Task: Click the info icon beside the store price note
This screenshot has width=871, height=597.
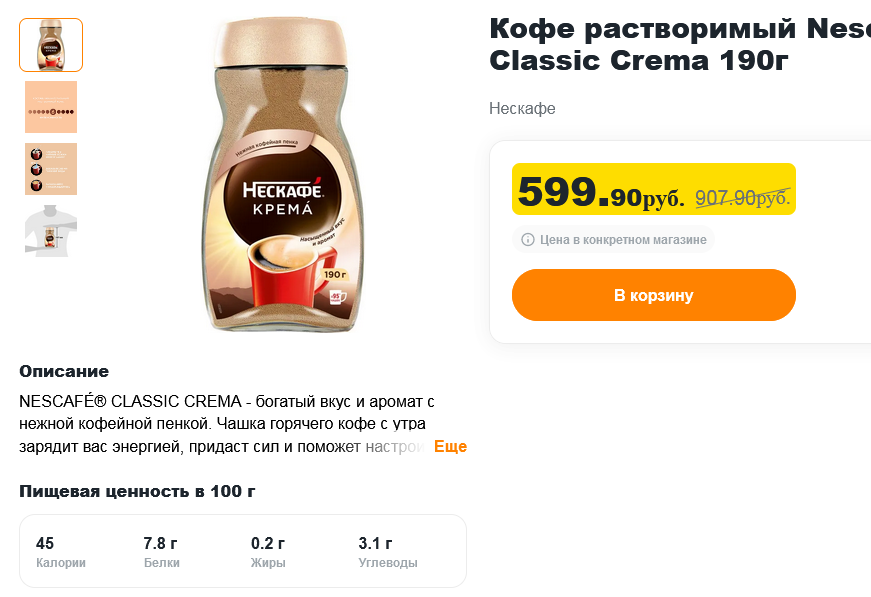Action: coord(527,240)
